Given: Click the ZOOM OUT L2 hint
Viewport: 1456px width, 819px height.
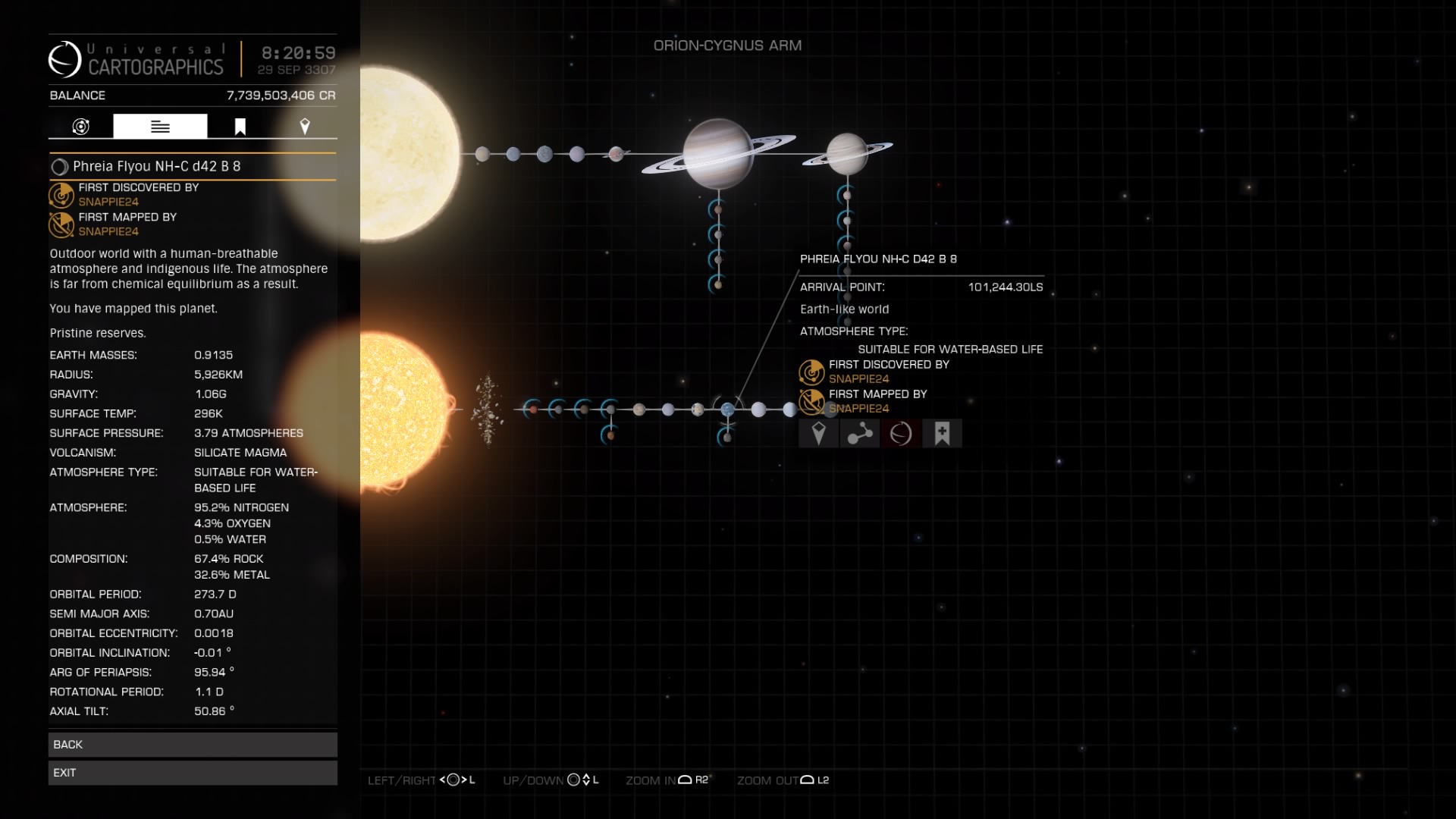Looking at the screenshot, I should pyautogui.click(x=783, y=780).
